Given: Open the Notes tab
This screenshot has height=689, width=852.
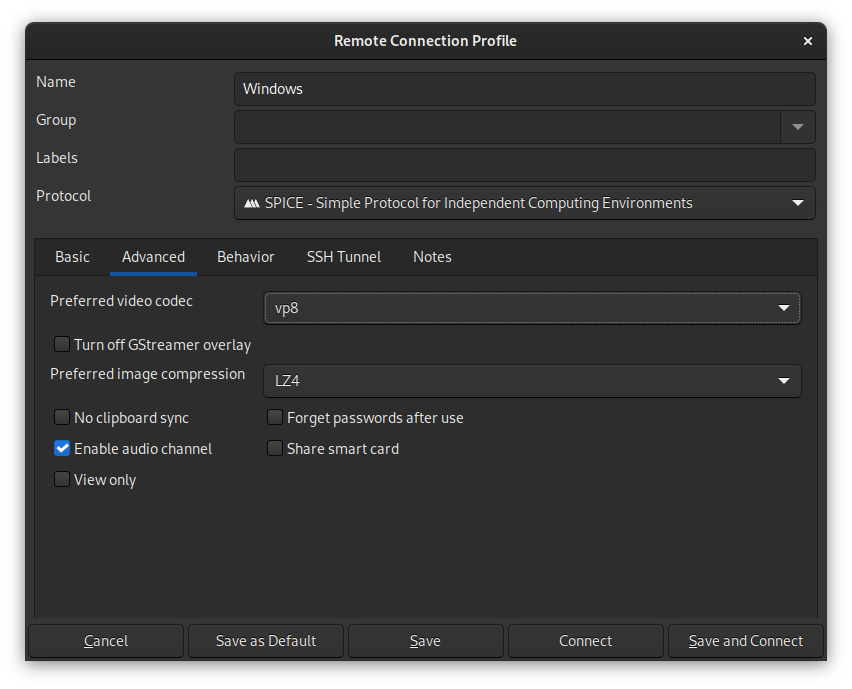Looking at the screenshot, I should coord(432,257).
